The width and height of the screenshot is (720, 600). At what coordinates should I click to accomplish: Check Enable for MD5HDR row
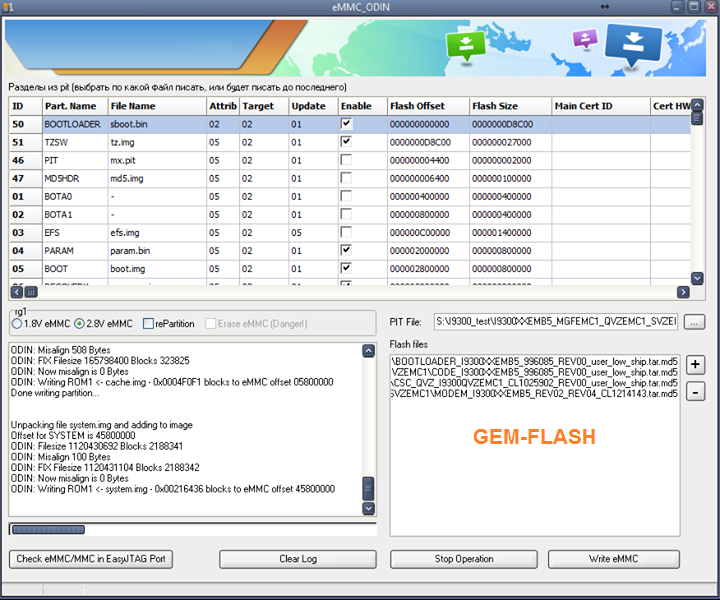pyautogui.click(x=346, y=178)
